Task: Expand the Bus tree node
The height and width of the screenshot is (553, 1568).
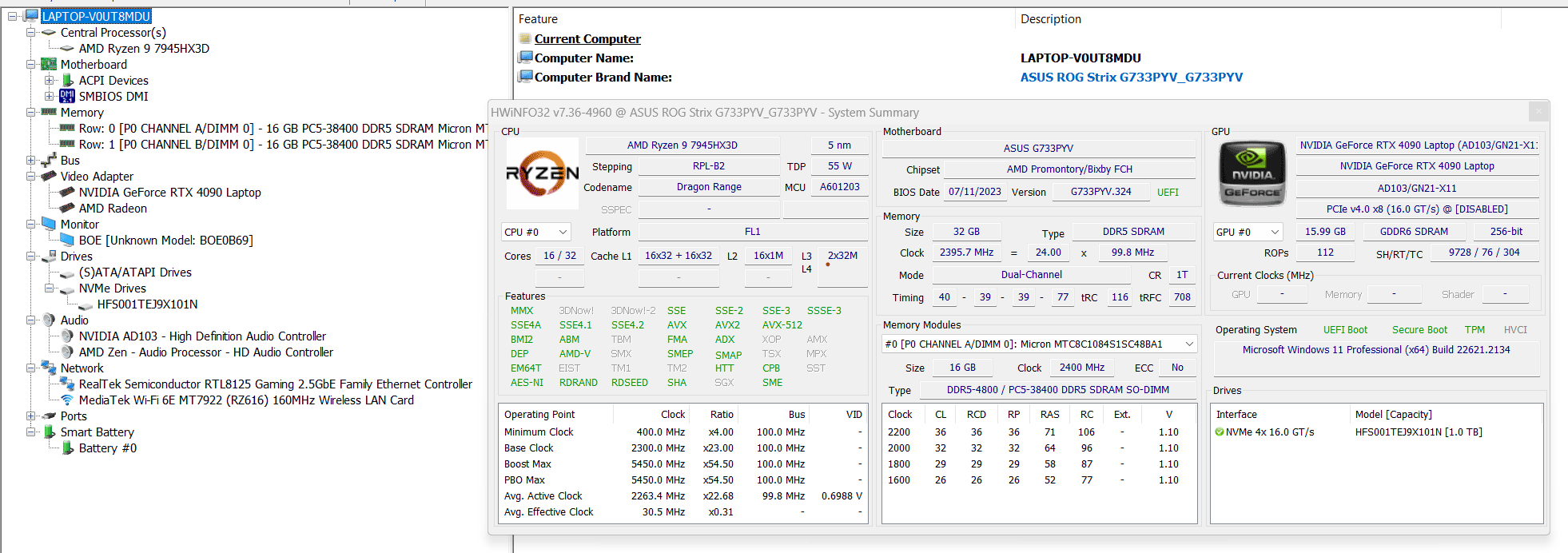Action: point(30,160)
